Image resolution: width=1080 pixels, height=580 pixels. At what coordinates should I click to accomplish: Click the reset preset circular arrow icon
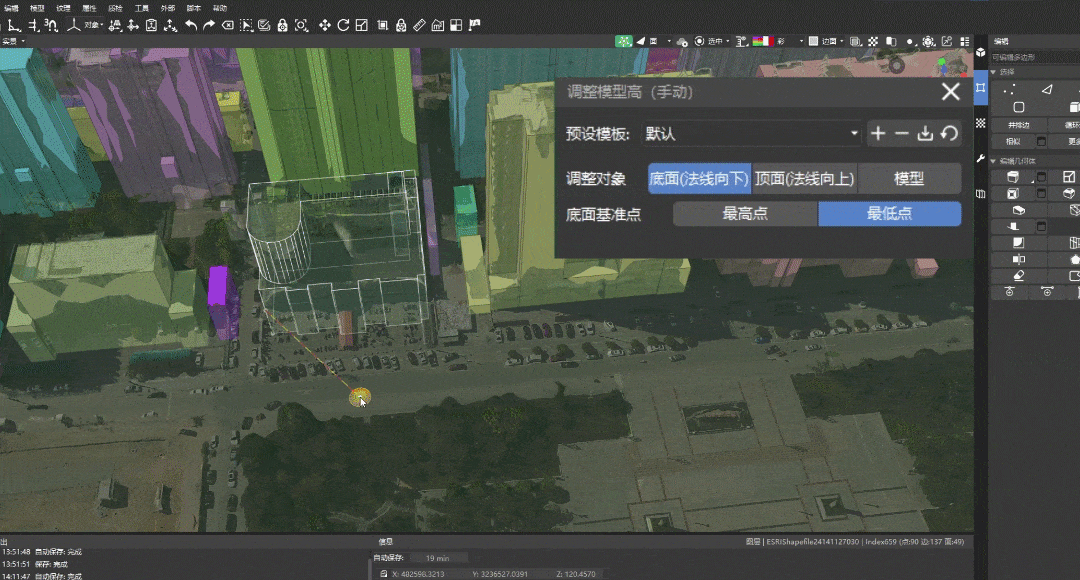tap(949, 133)
